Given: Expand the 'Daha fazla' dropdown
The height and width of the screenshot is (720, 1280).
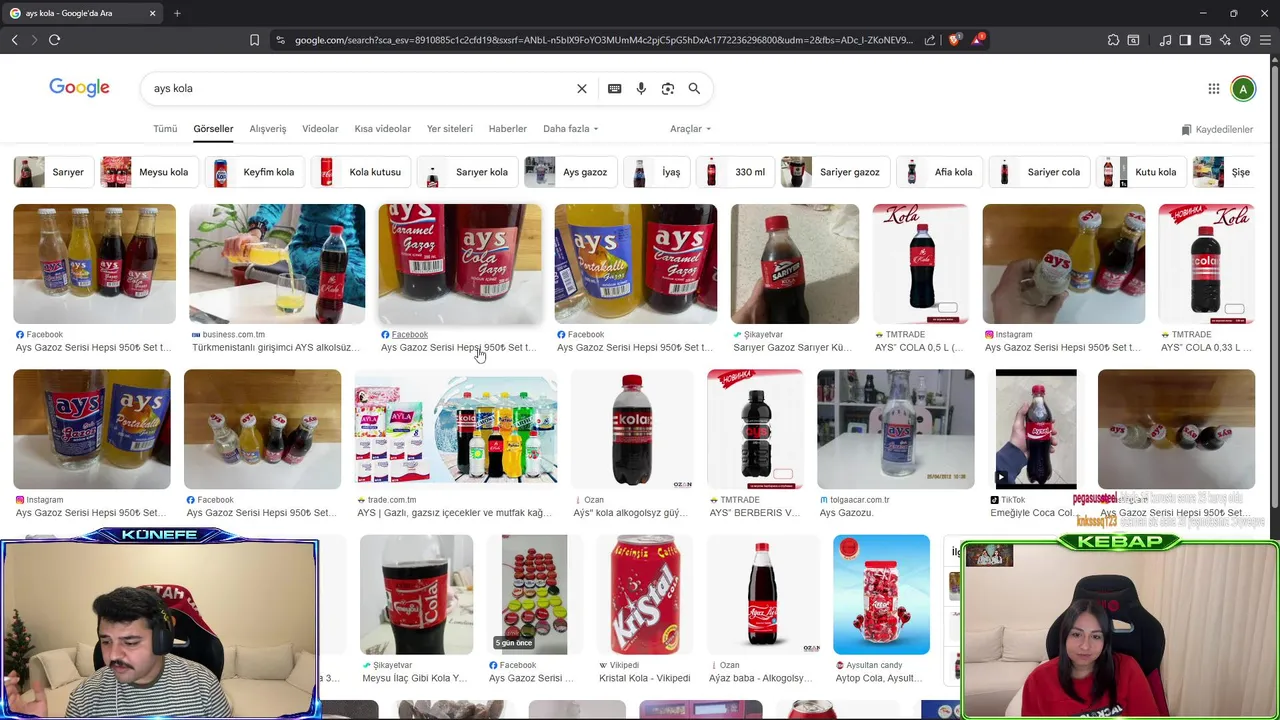Looking at the screenshot, I should [x=571, y=129].
